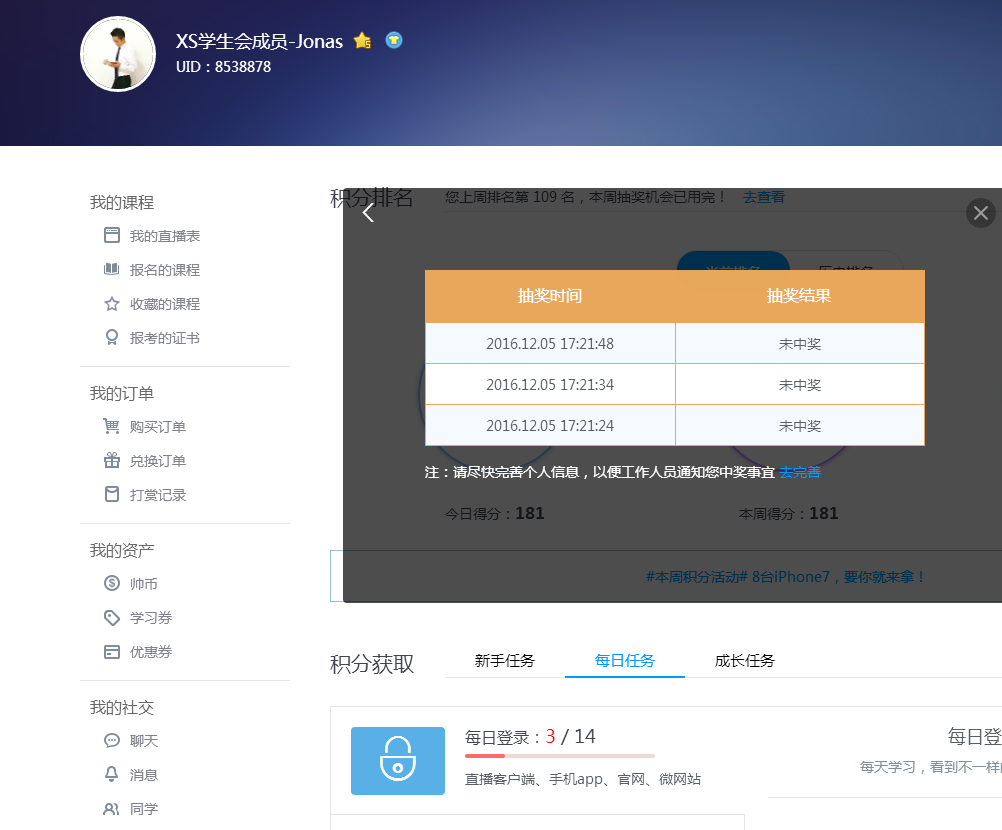Click the shopping cart icon for 购买订单
This screenshot has width=1002, height=830.
[112, 426]
